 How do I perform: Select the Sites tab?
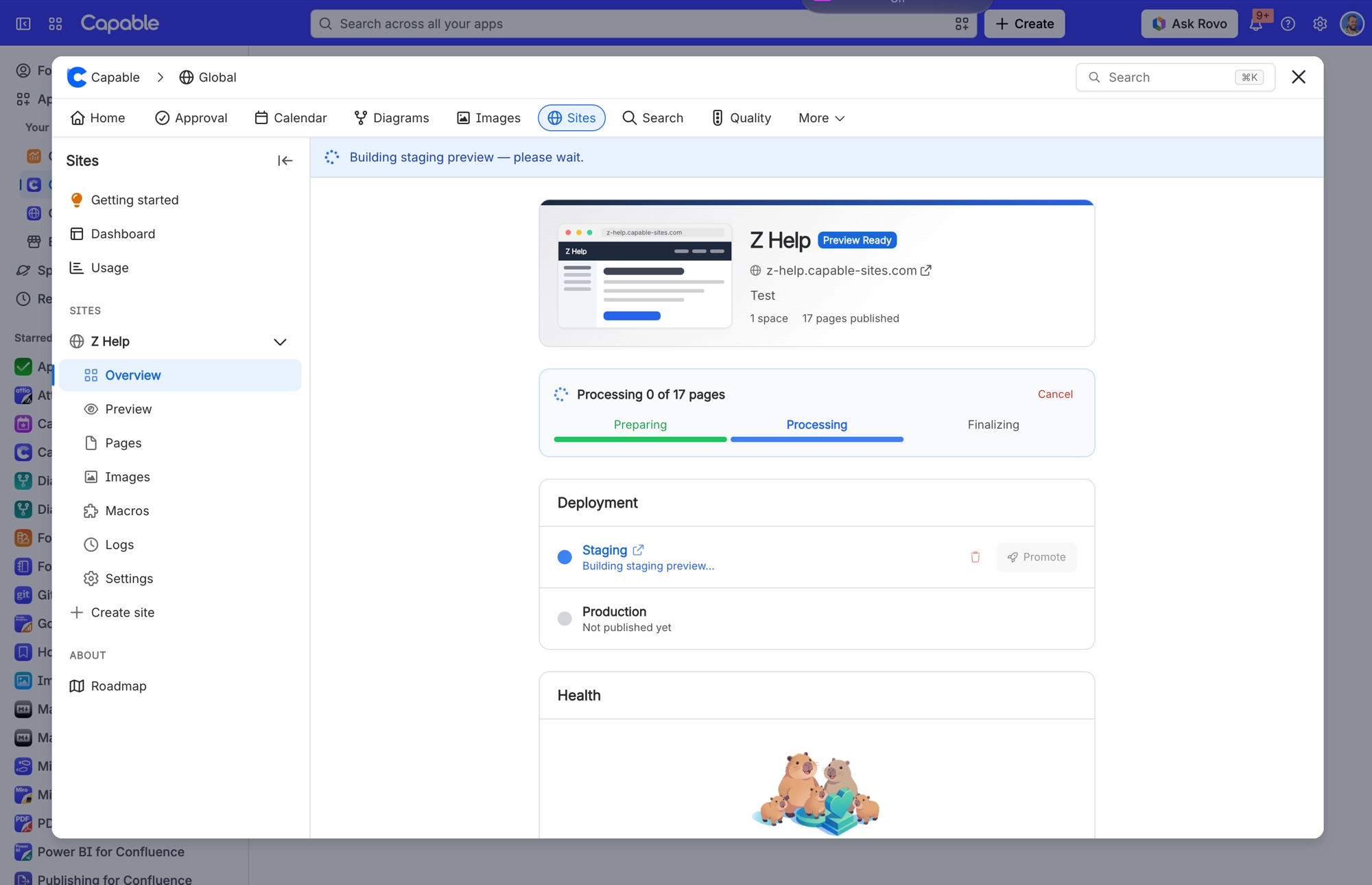tap(571, 118)
